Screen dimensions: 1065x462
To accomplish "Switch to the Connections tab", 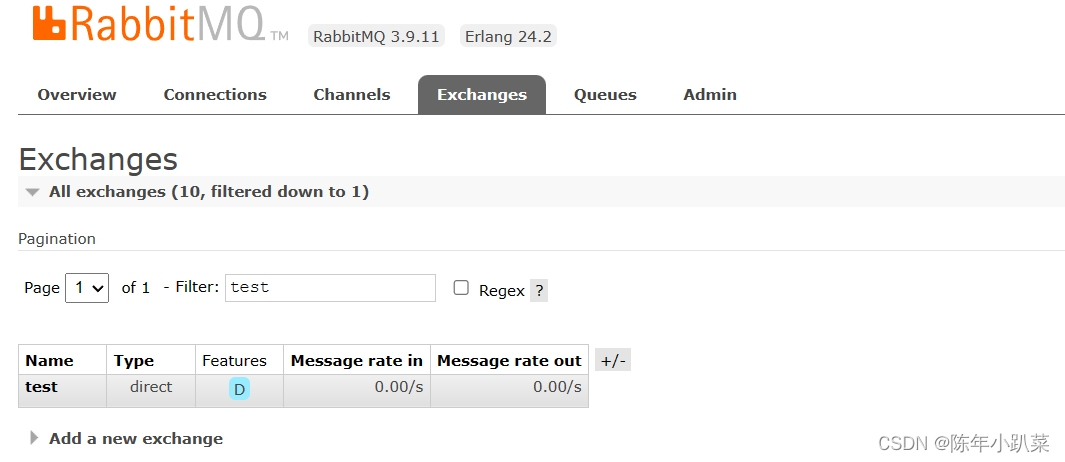I will coord(215,94).
